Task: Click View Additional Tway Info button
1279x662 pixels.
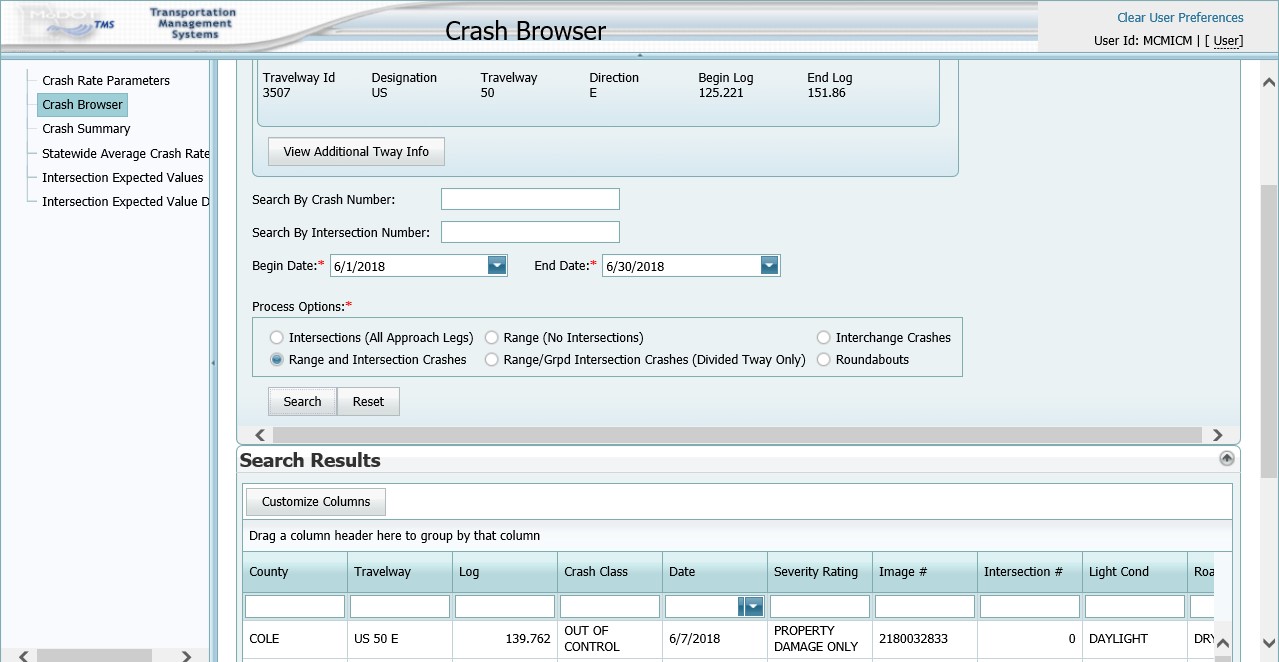Action: 356,152
